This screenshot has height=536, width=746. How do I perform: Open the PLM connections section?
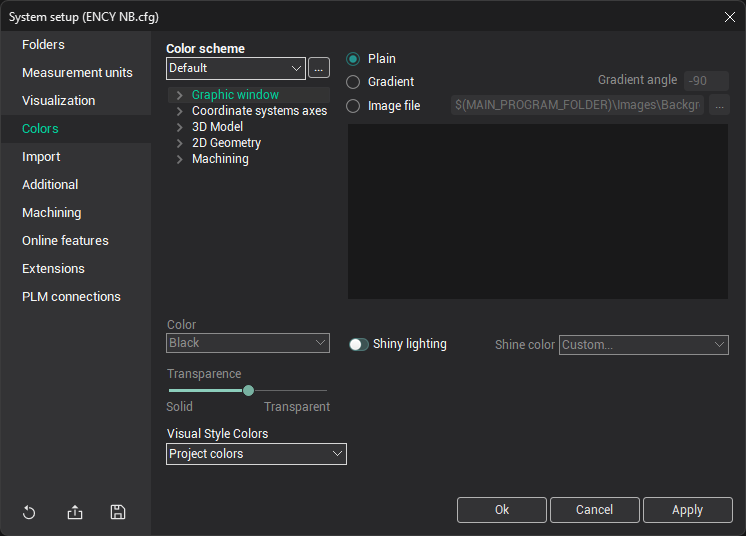71,296
